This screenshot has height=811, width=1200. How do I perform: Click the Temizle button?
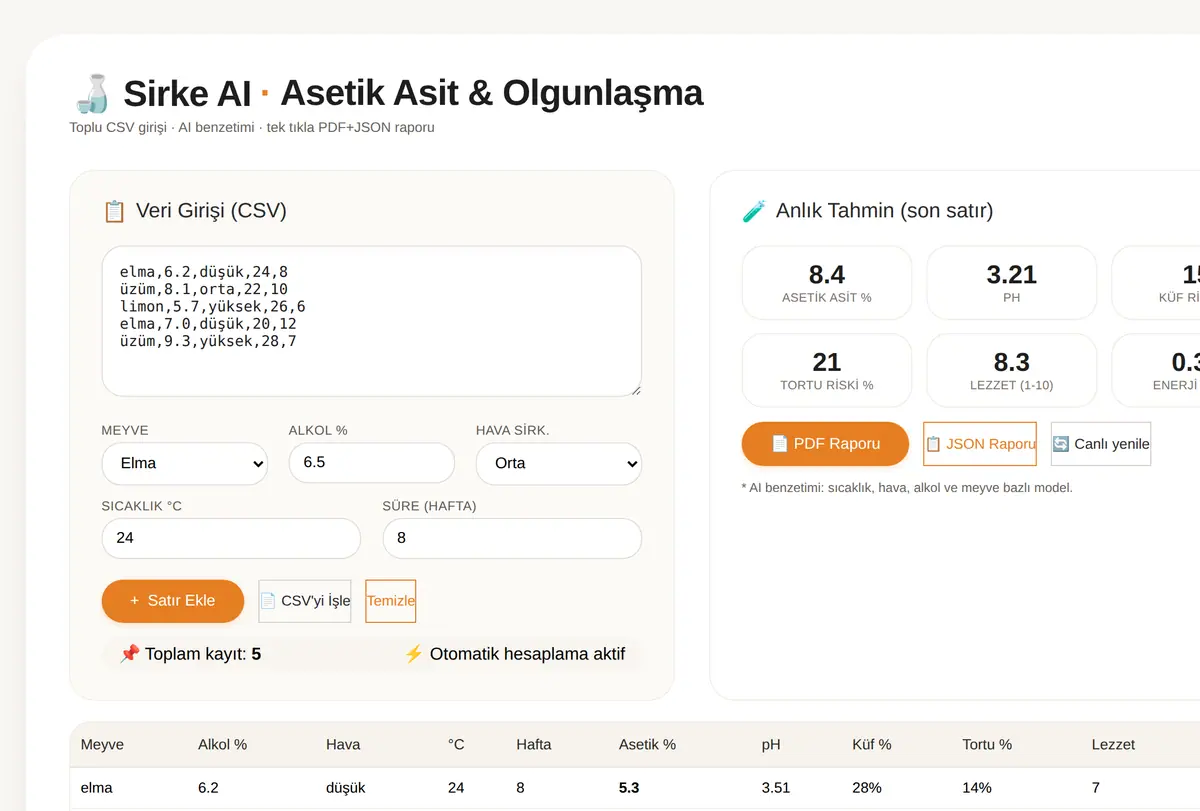391,601
